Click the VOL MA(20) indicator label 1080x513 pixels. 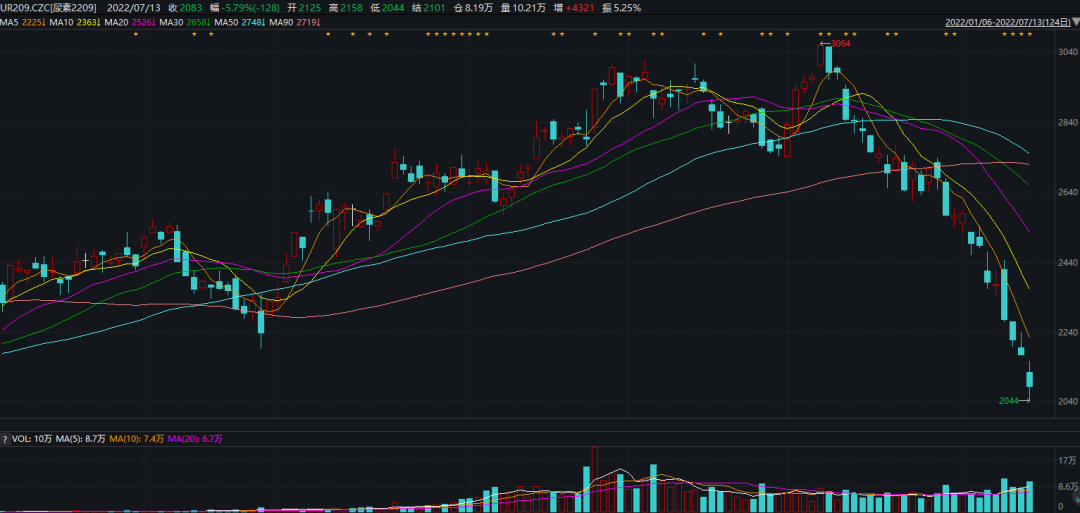pos(196,439)
